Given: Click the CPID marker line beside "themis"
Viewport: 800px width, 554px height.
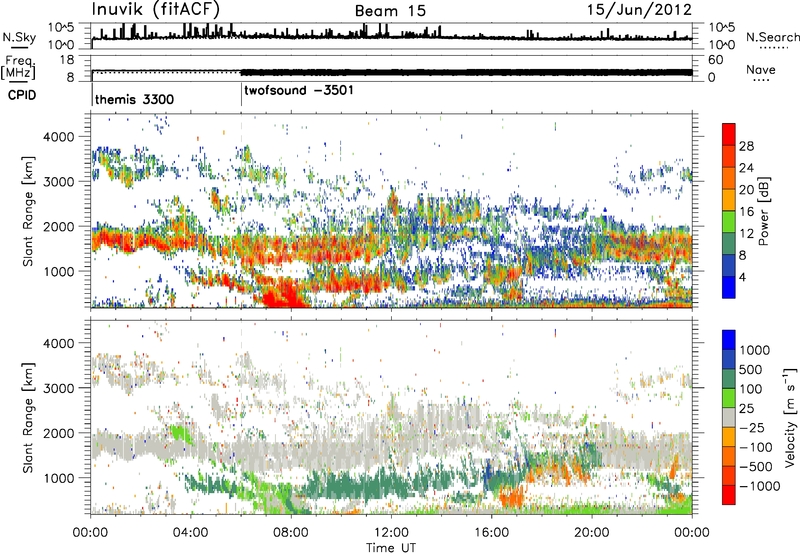Looking at the screenshot, I should click(x=92, y=92).
